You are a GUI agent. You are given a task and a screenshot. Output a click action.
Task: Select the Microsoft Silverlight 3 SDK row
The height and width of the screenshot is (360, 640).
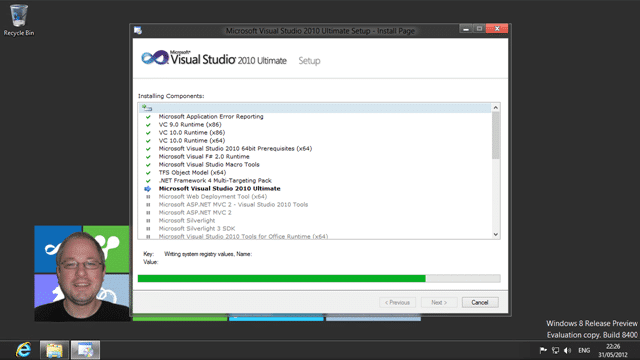196,229
